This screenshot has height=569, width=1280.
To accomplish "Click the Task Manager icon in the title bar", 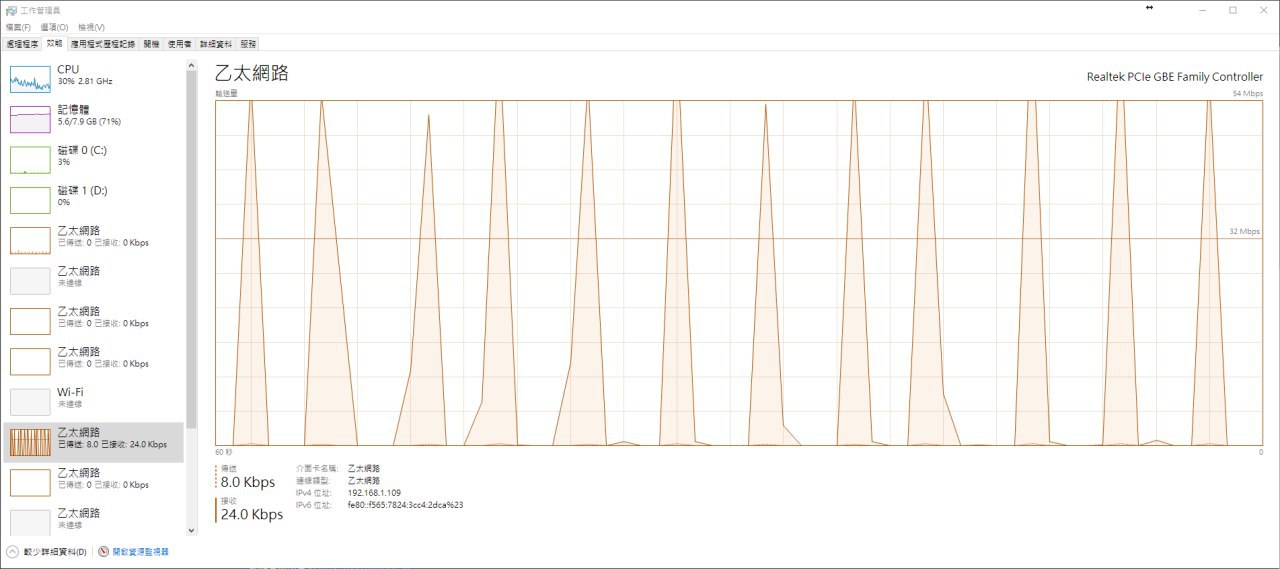I will (10, 9).
